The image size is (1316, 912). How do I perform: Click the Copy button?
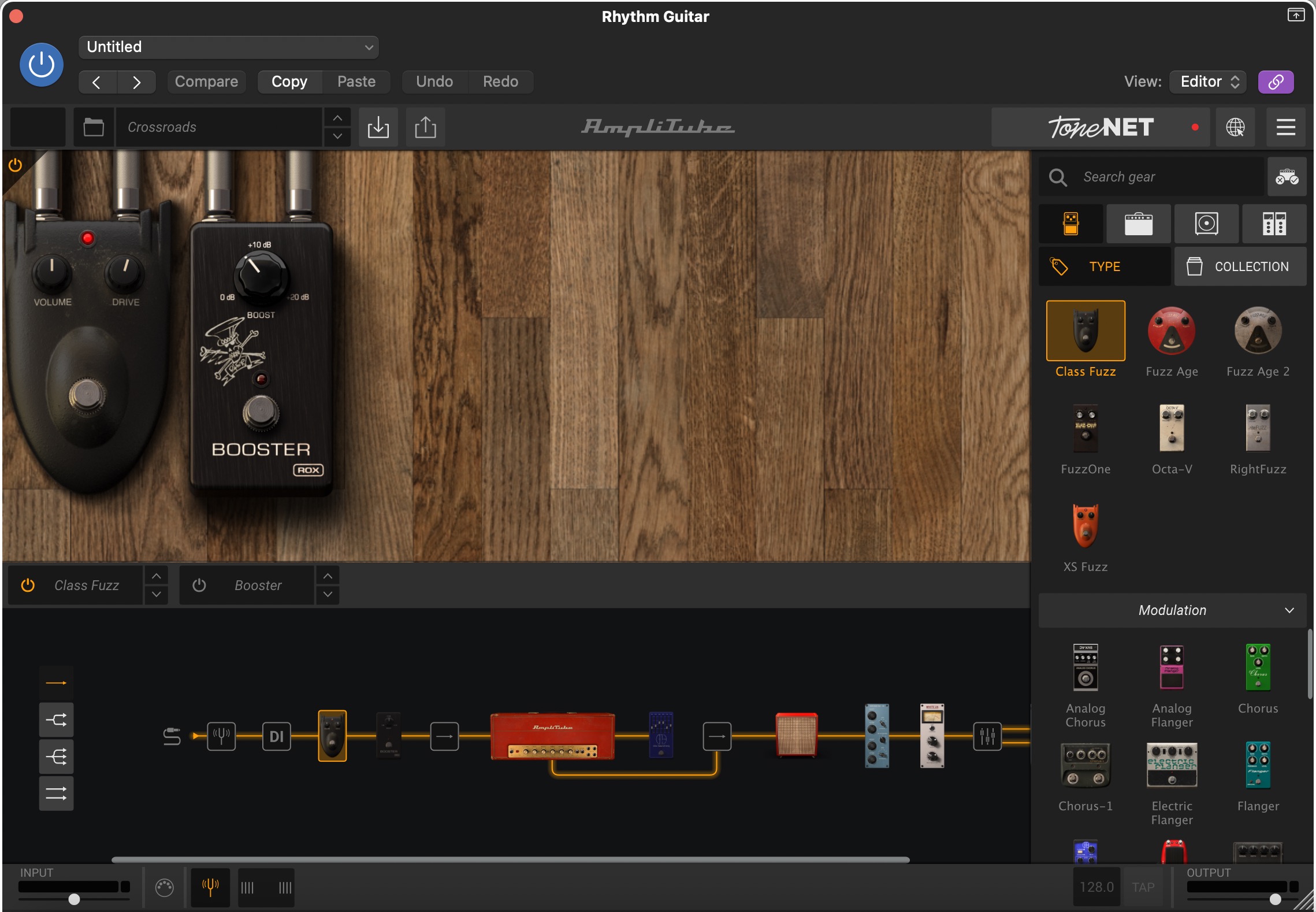click(289, 81)
